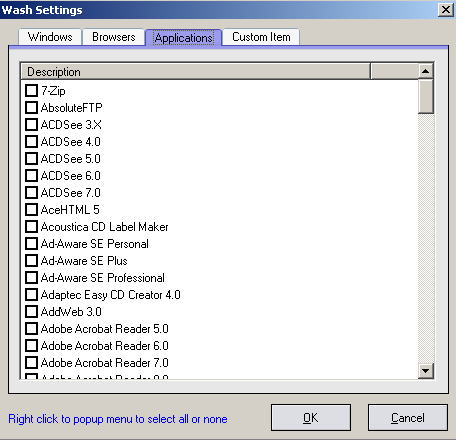Screen dimensions: 456x440
Task: Select ACDSee 5.0 checkbox
Action: coord(31,158)
